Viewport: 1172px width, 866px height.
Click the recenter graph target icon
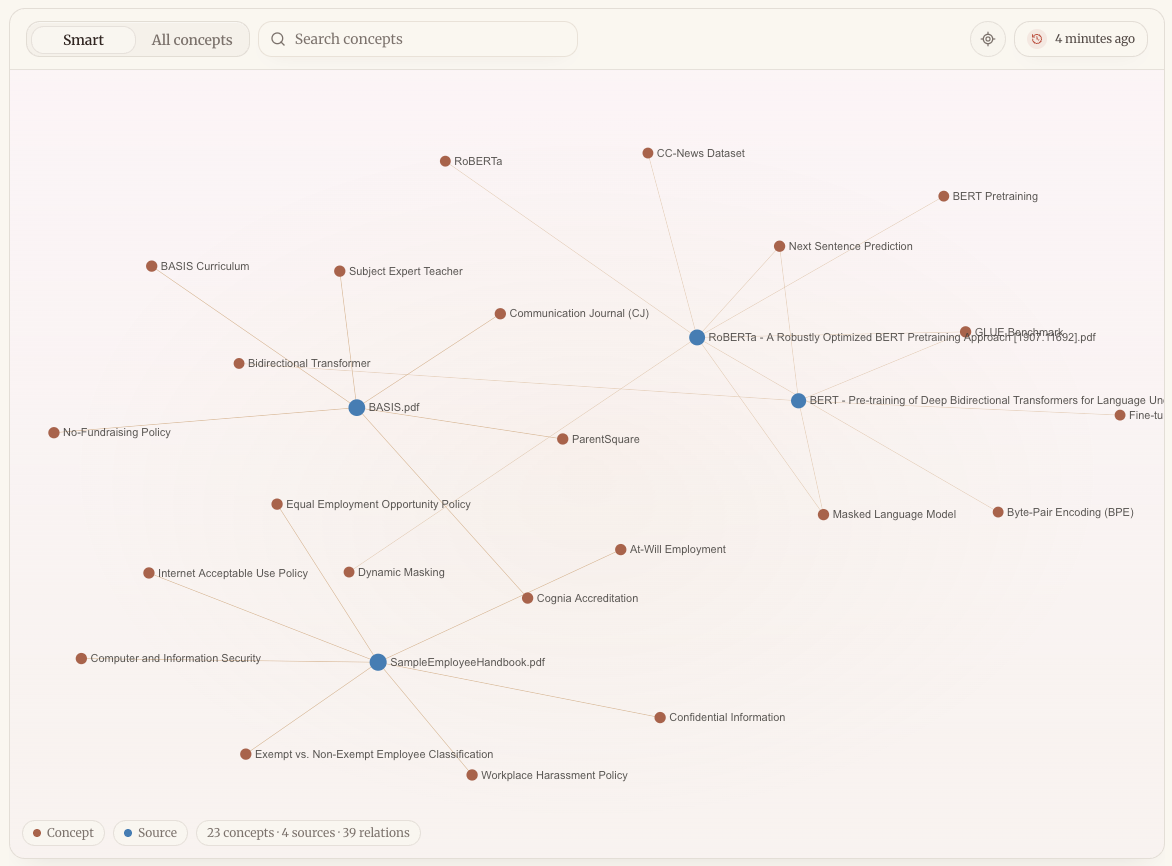click(x=987, y=39)
